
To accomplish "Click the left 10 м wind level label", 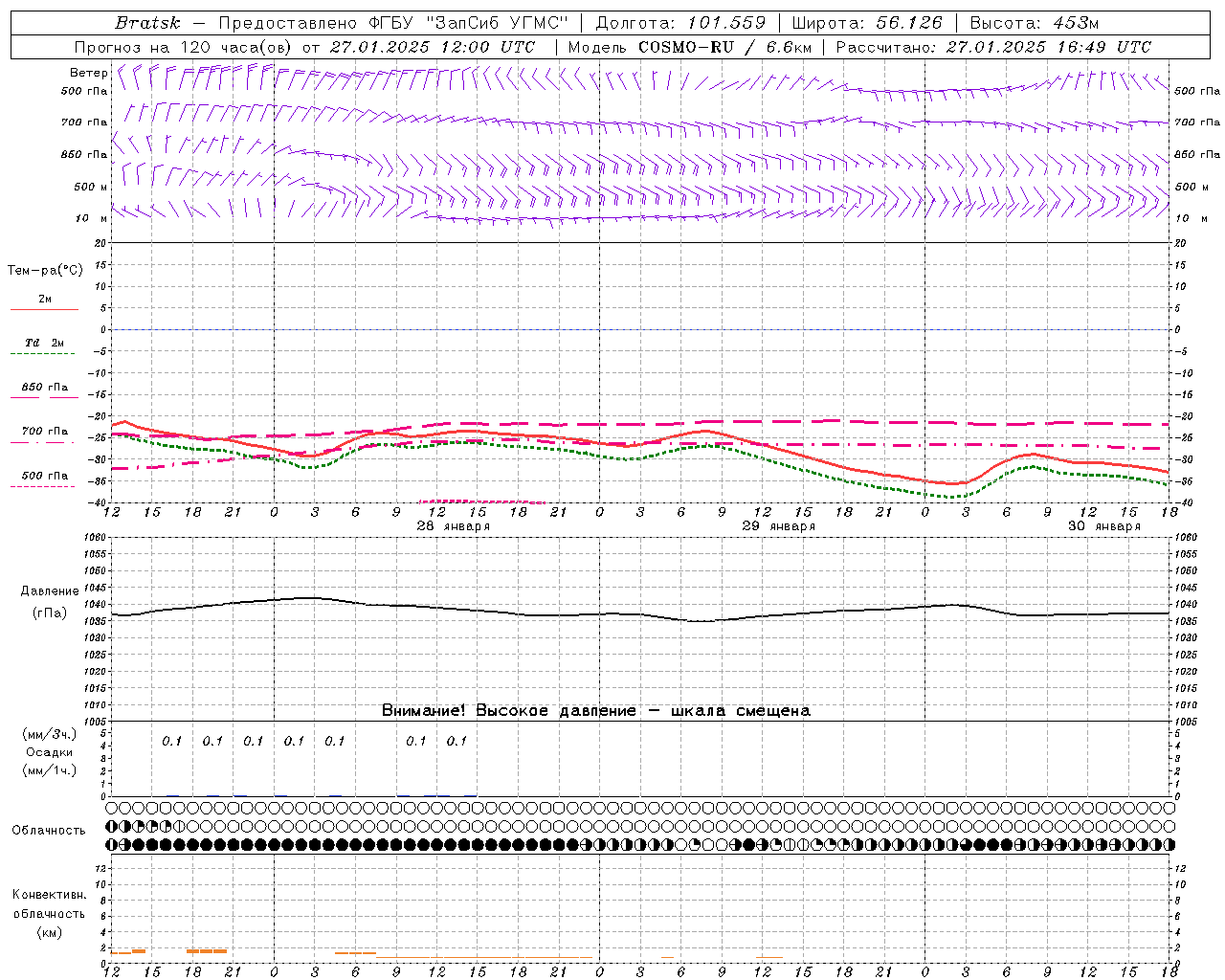I will point(91,218).
